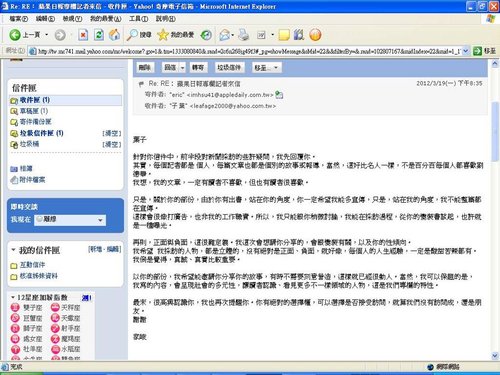Click the orange round Messenger icon

point(315,35)
